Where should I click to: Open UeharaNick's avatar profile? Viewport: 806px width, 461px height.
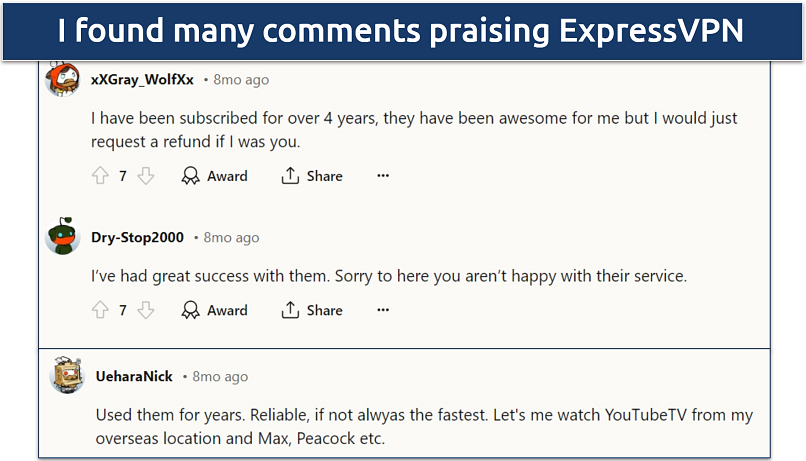click(x=68, y=377)
